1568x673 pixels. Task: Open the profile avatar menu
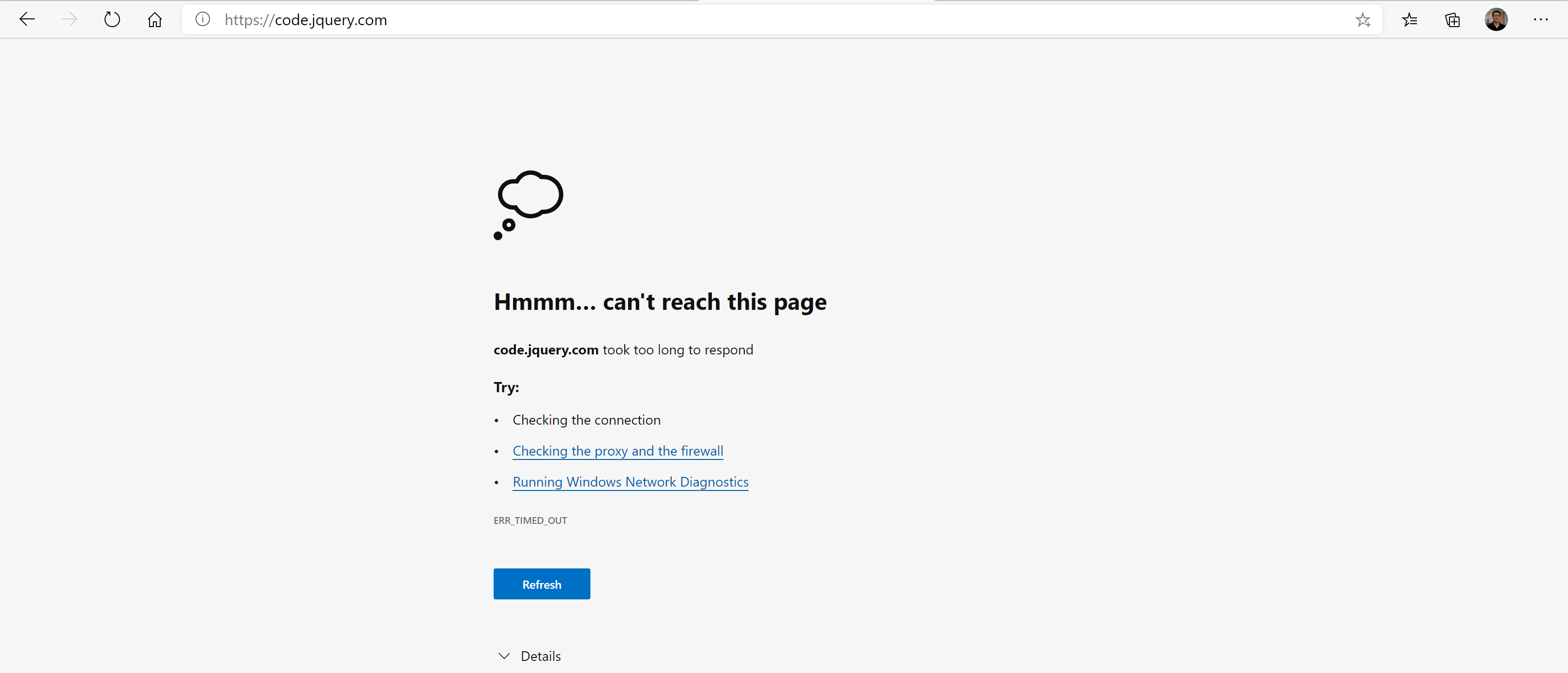(1495, 19)
